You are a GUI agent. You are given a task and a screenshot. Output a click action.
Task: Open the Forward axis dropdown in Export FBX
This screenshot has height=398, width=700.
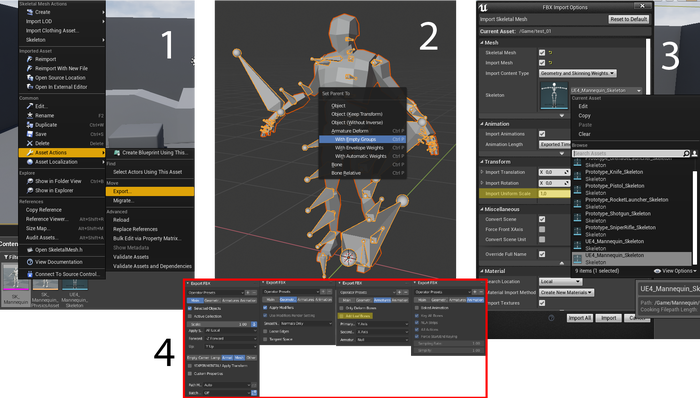point(231,339)
